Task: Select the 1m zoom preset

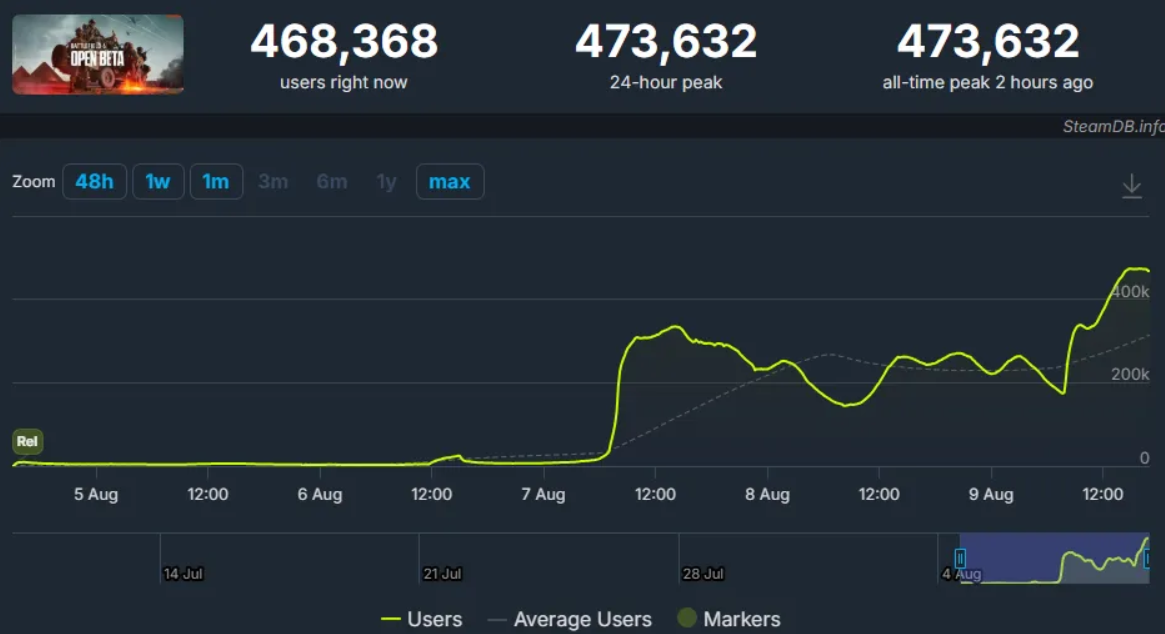Action: pos(216,181)
